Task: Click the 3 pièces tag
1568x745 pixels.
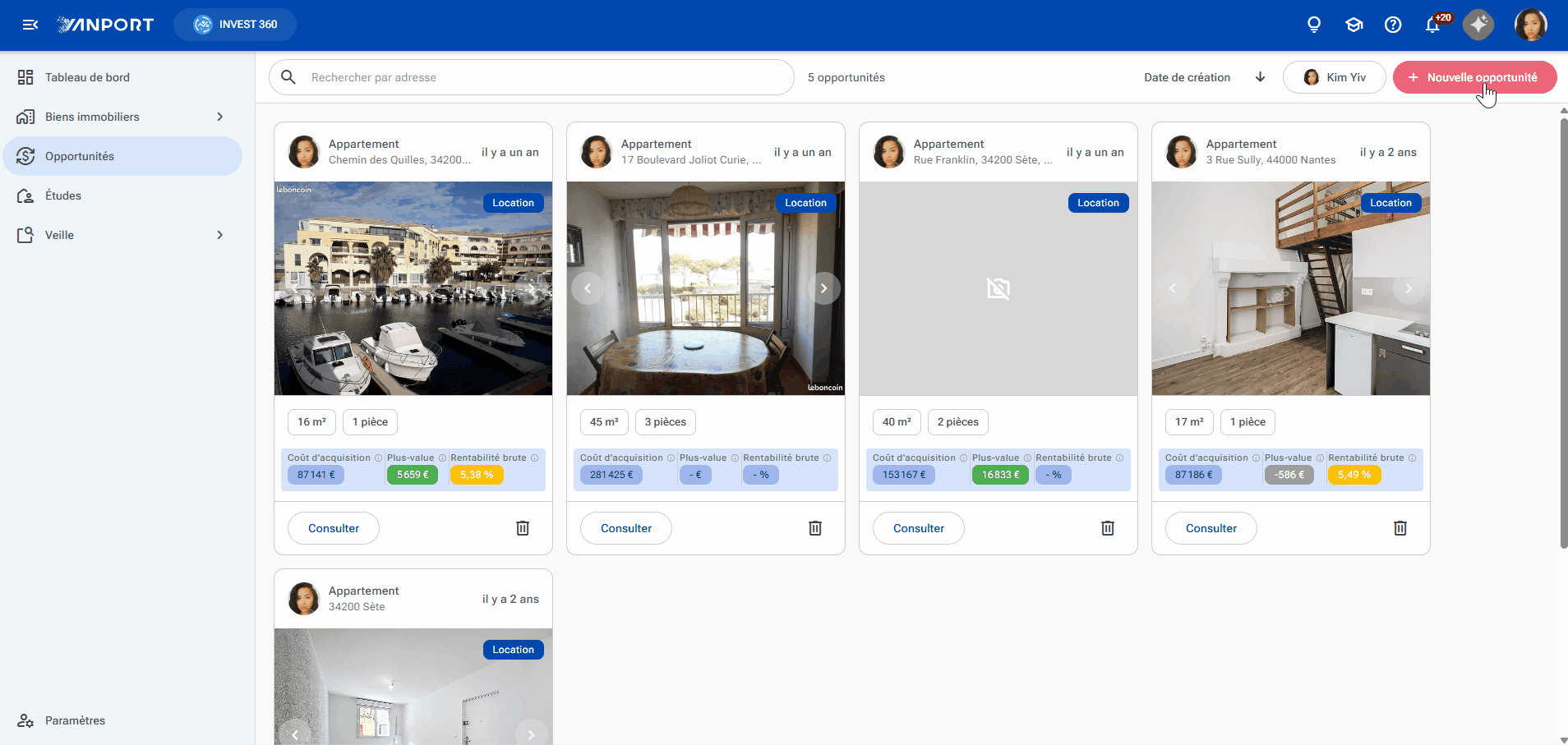Action: click(666, 422)
